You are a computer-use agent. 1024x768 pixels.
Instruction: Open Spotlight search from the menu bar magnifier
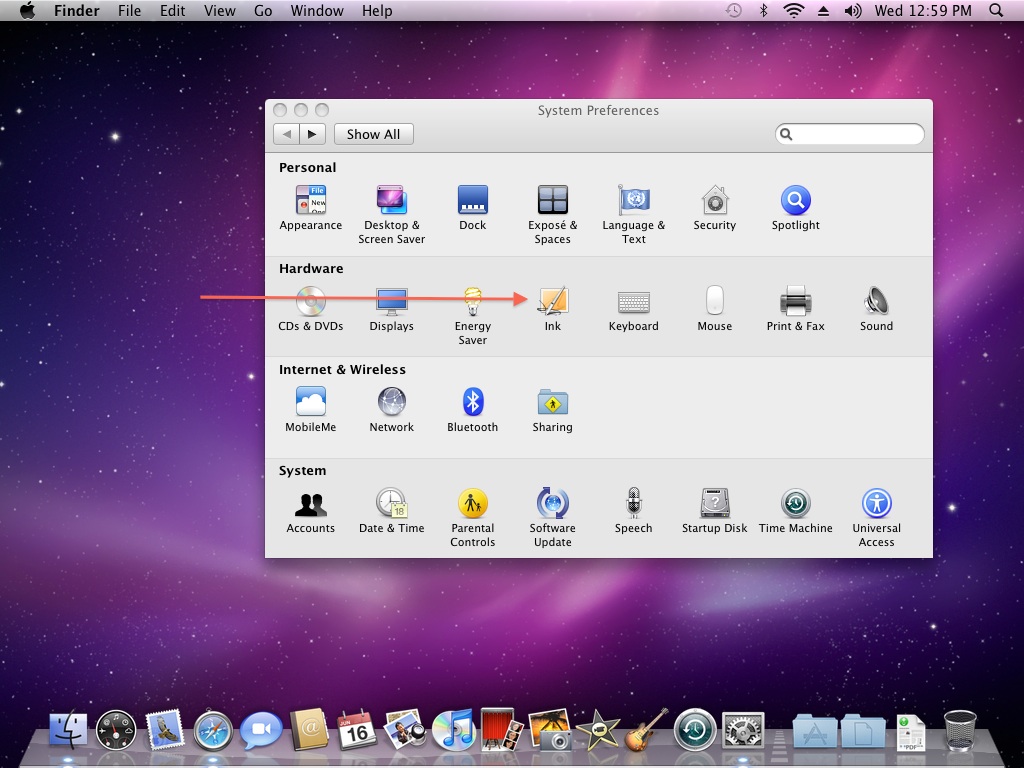coord(996,10)
